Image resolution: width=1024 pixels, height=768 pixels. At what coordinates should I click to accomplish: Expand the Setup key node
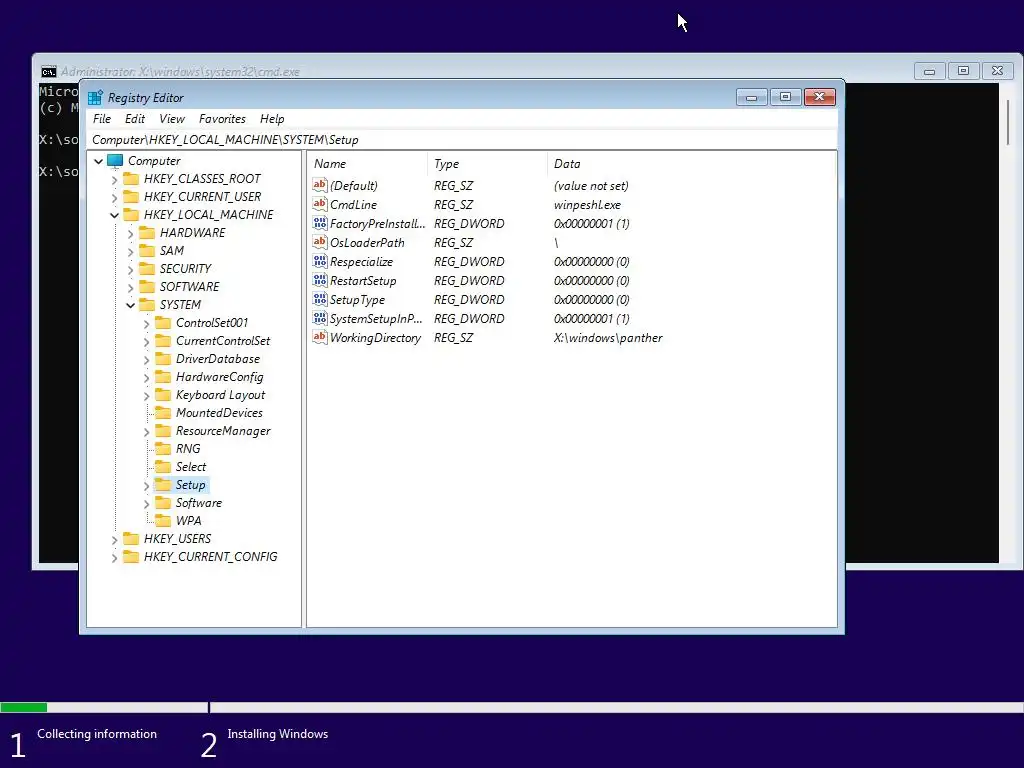146,486
